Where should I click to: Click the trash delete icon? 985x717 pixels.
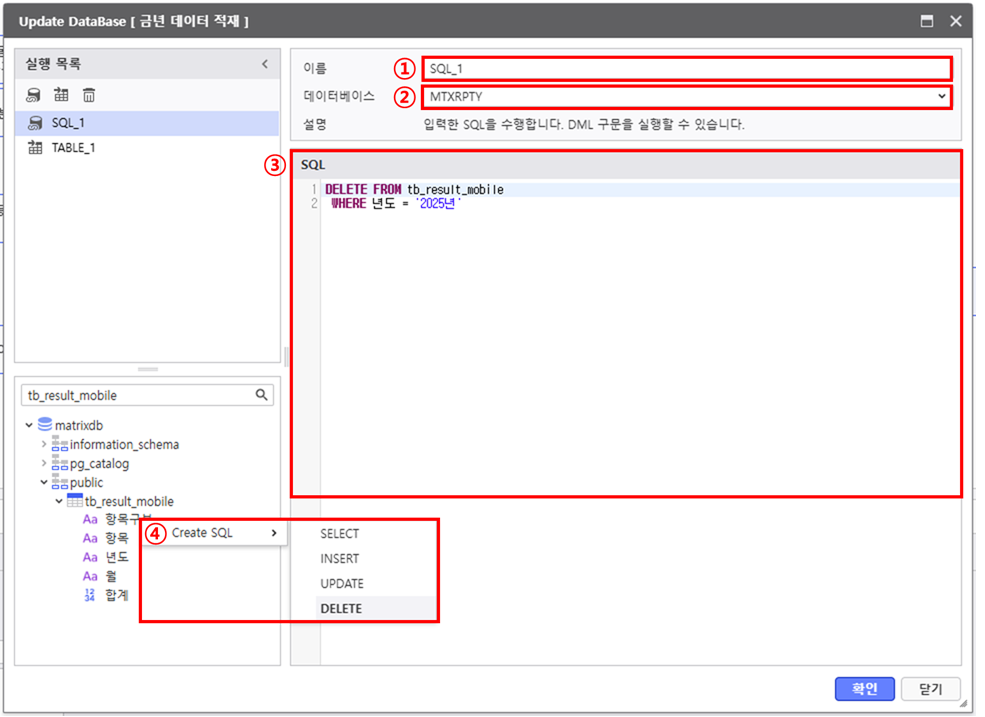click(x=89, y=95)
